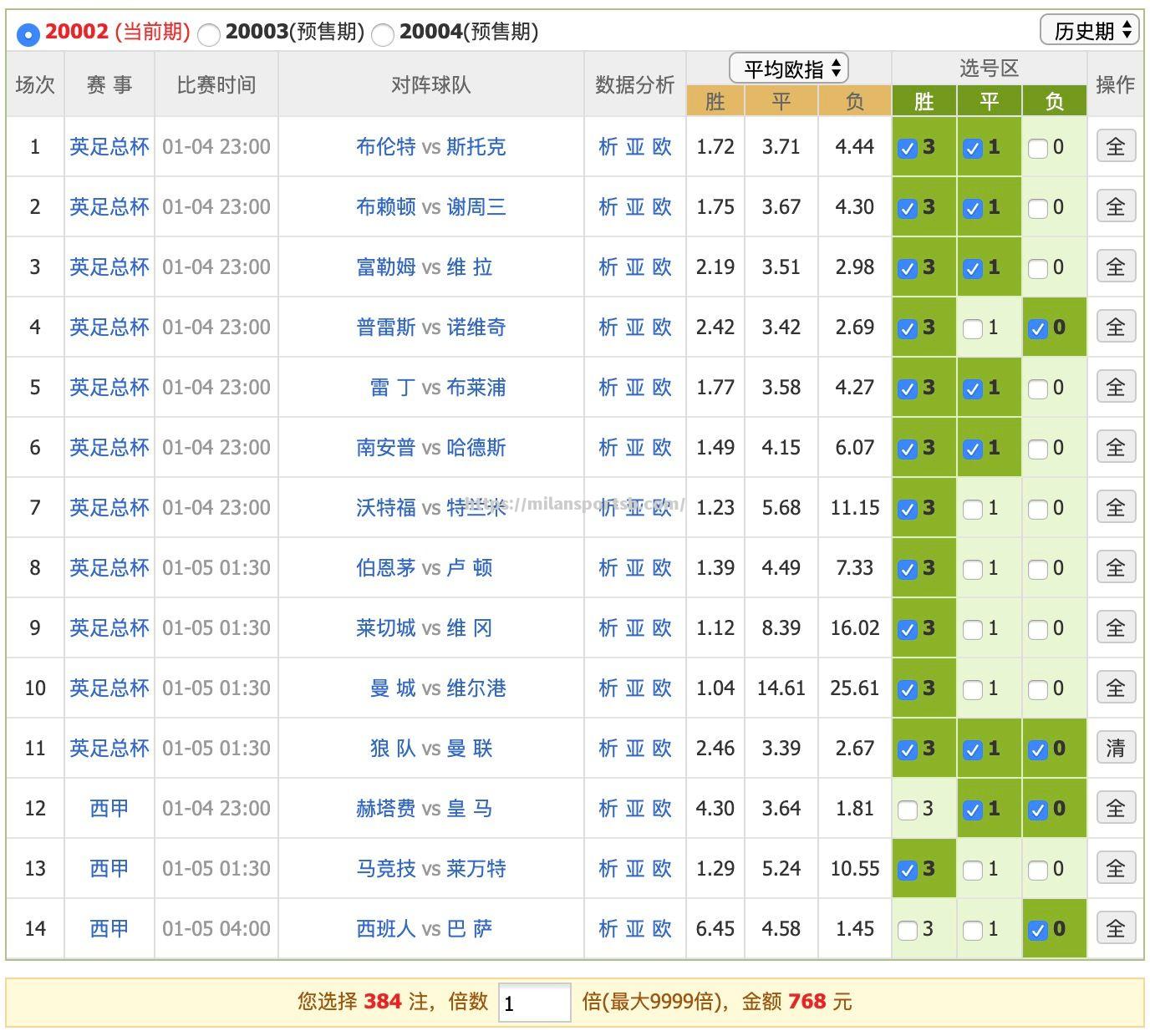This screenshot has width=1150, height=1036.
Task: Click 全 button for match 1
Action: click(1116, 146)
